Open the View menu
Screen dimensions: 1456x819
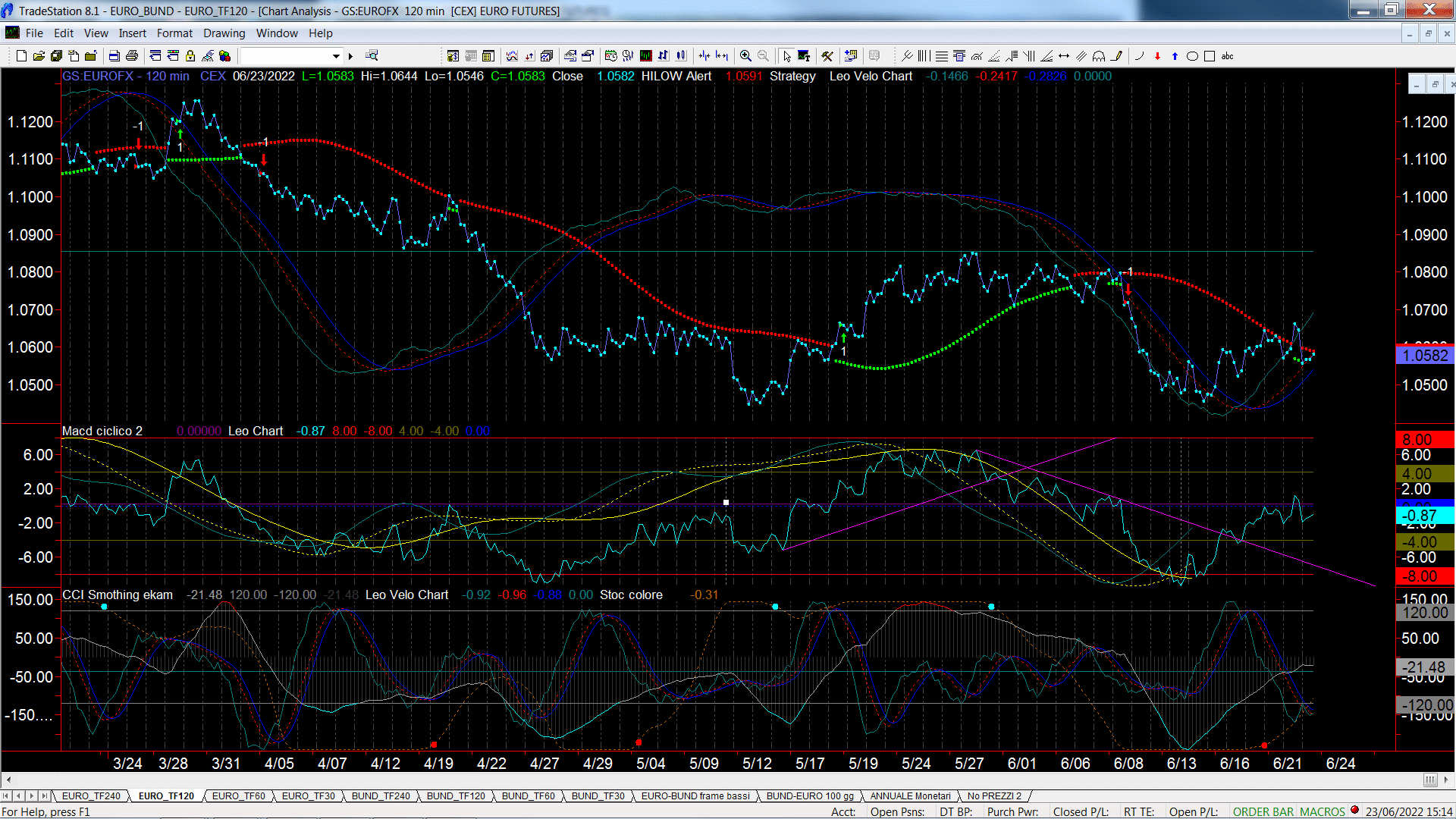tap(96, 33)
